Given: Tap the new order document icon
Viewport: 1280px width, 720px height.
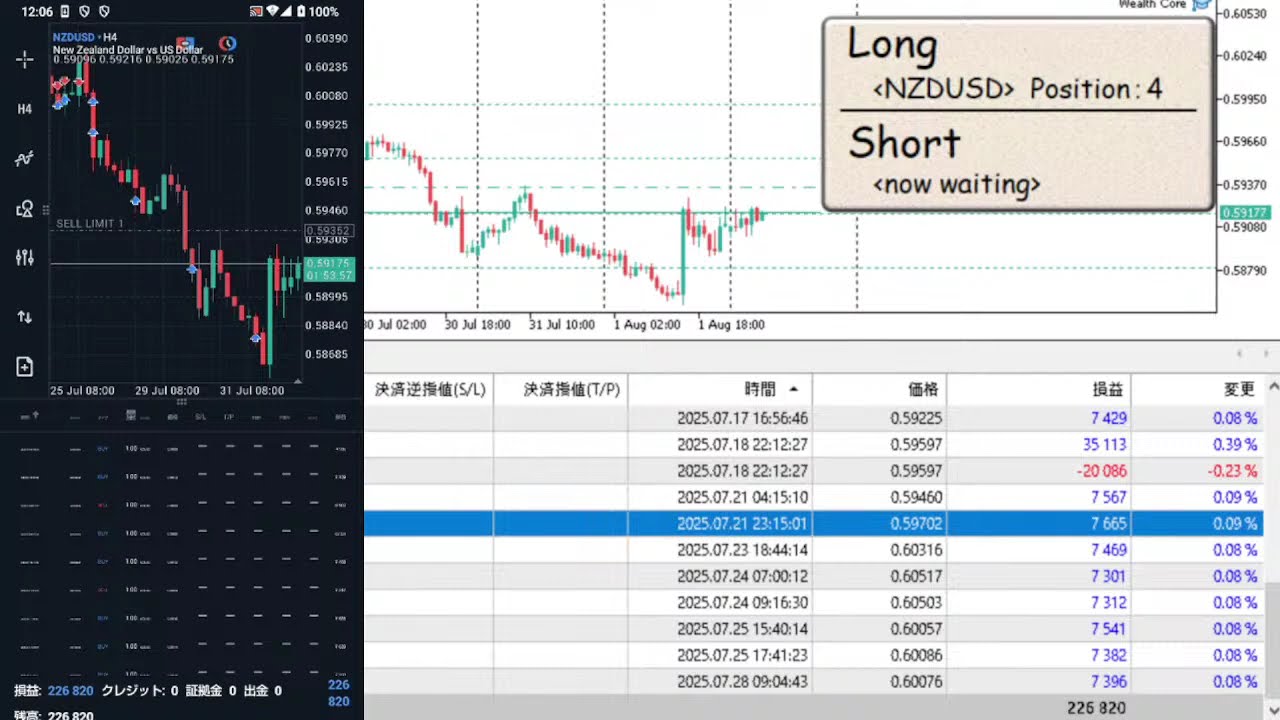Looking at the screenshot, I should 25,367.
